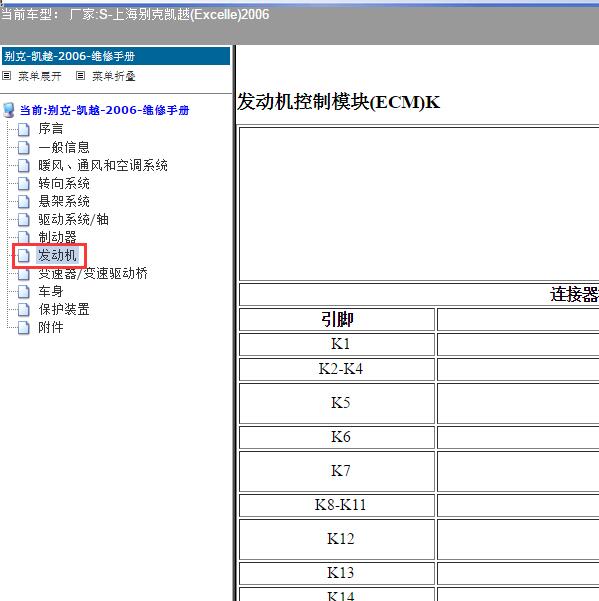Select the 车身 tree entry
The image size is (599, 601).
pyautogui.click(x=51, y=291)
